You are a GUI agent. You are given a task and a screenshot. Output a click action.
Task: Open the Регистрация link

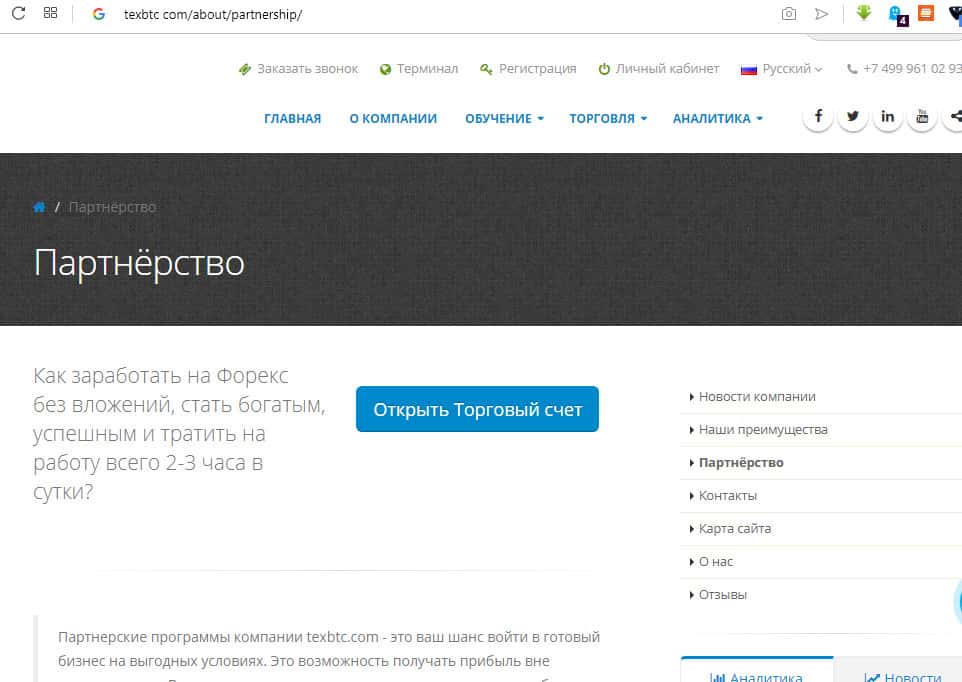[528, 69]
